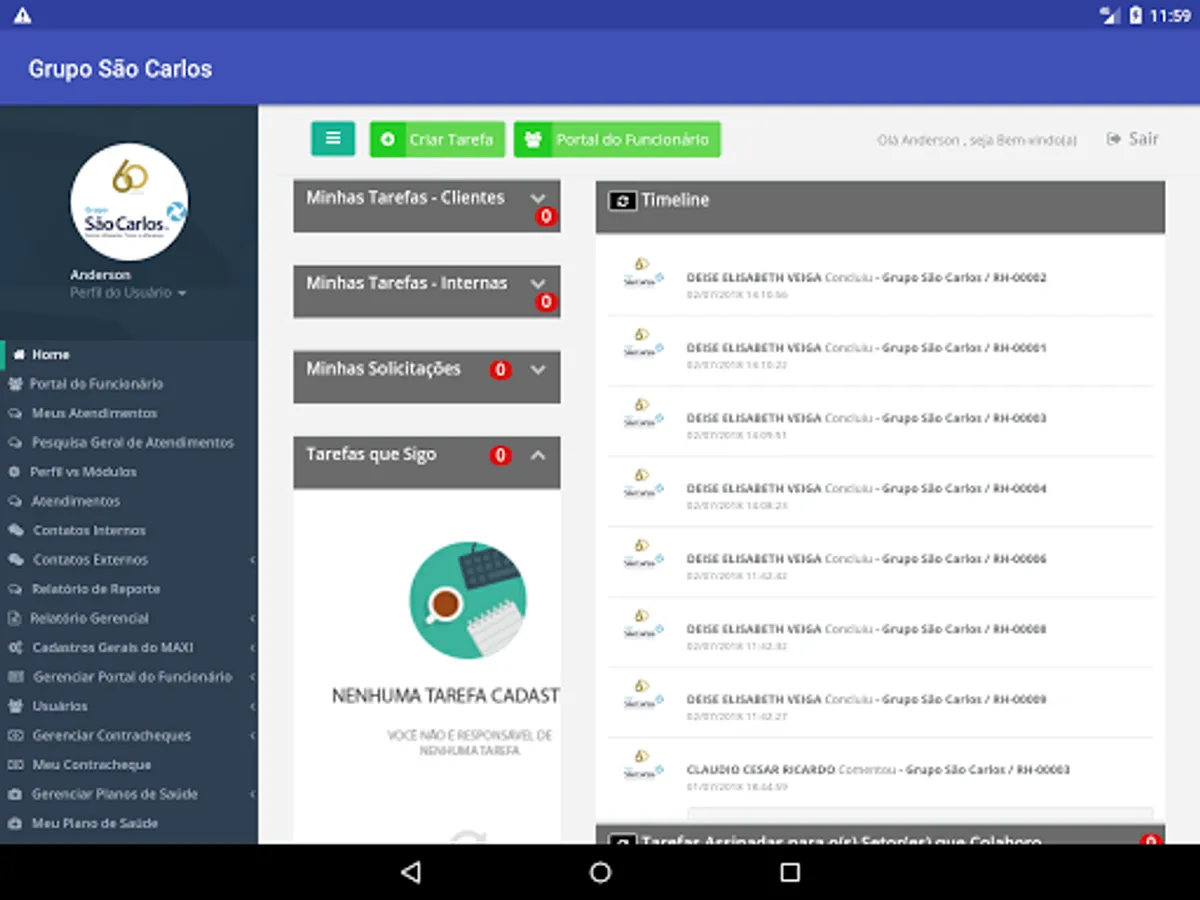Click the Timeline refresh icon
The image size is (1200, 900).
[622, 201]
